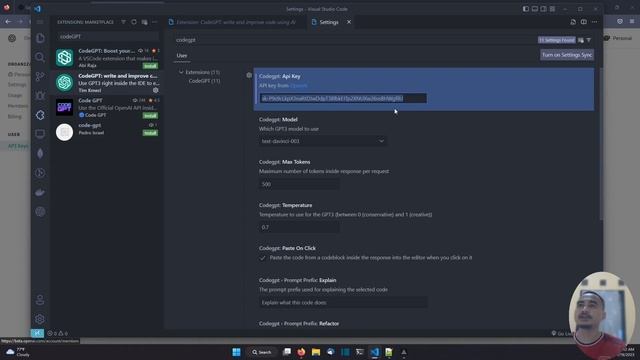640x360 pixels.
Task: Filter extensions with funnel icon
Action: pyautogui.click(x=123, y=22)
